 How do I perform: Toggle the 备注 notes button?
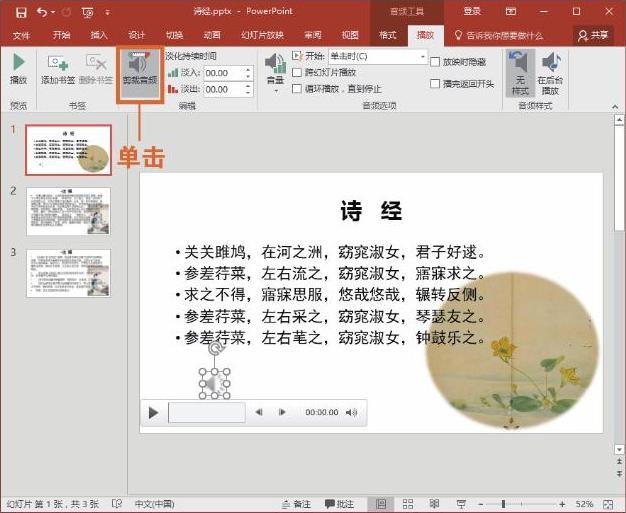coord(296,504)
